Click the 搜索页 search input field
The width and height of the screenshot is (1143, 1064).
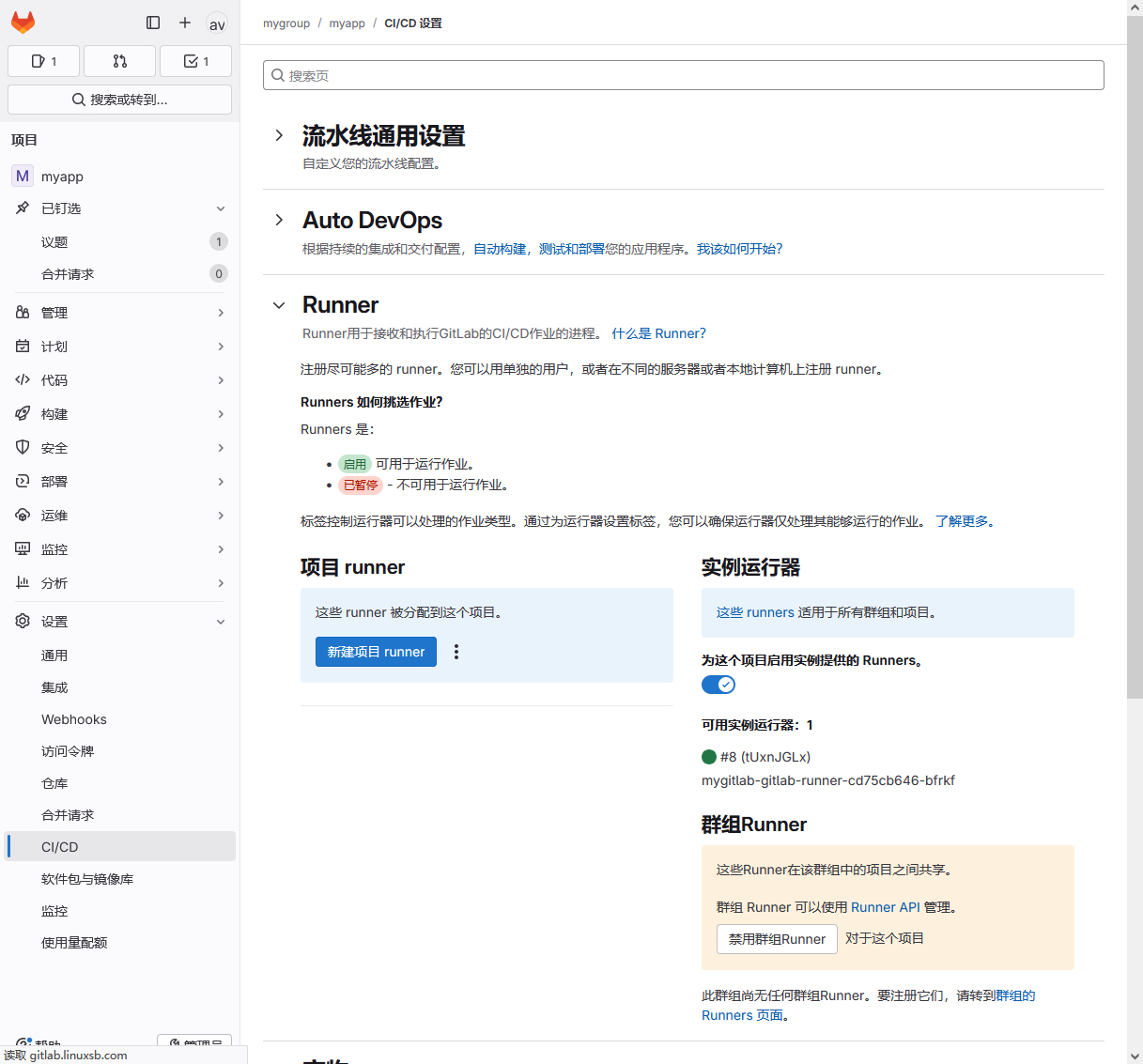point(683,75)
